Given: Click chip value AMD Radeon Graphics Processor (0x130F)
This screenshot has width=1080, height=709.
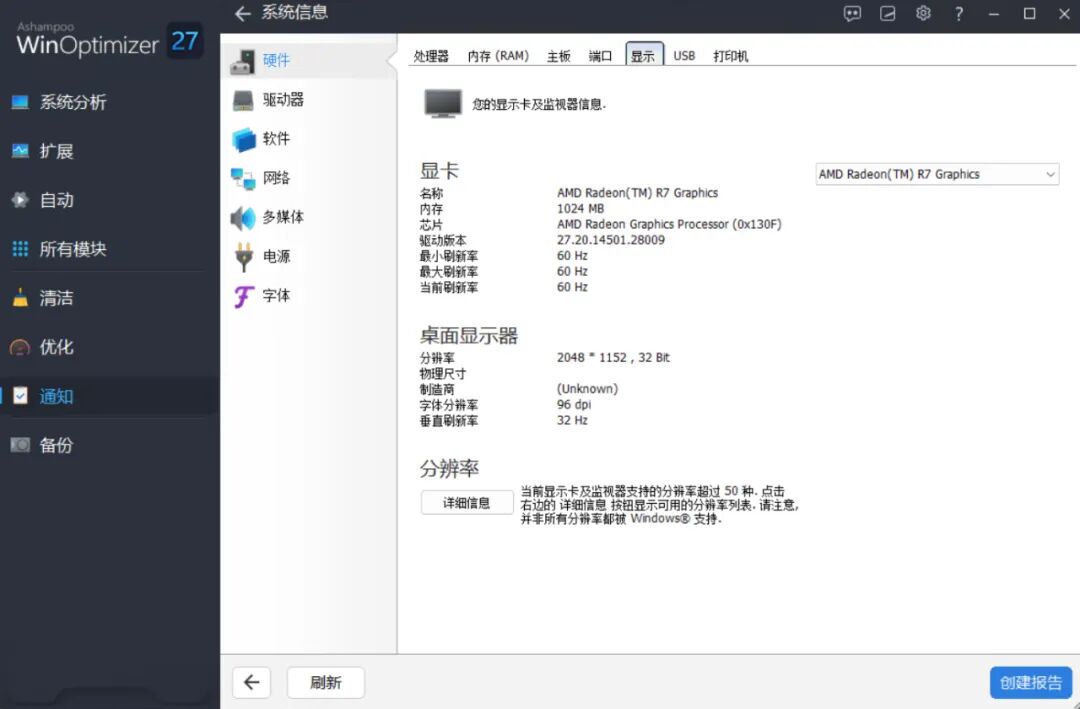Looking at the screenshot, I should coord(669,224).
